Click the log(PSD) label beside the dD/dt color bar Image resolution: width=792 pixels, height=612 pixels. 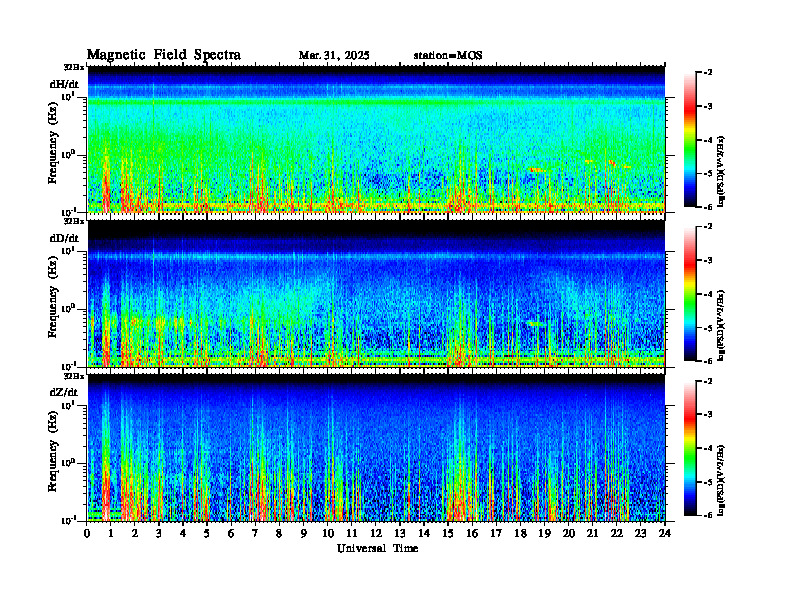pyautogui.click(x=721, y=326)
